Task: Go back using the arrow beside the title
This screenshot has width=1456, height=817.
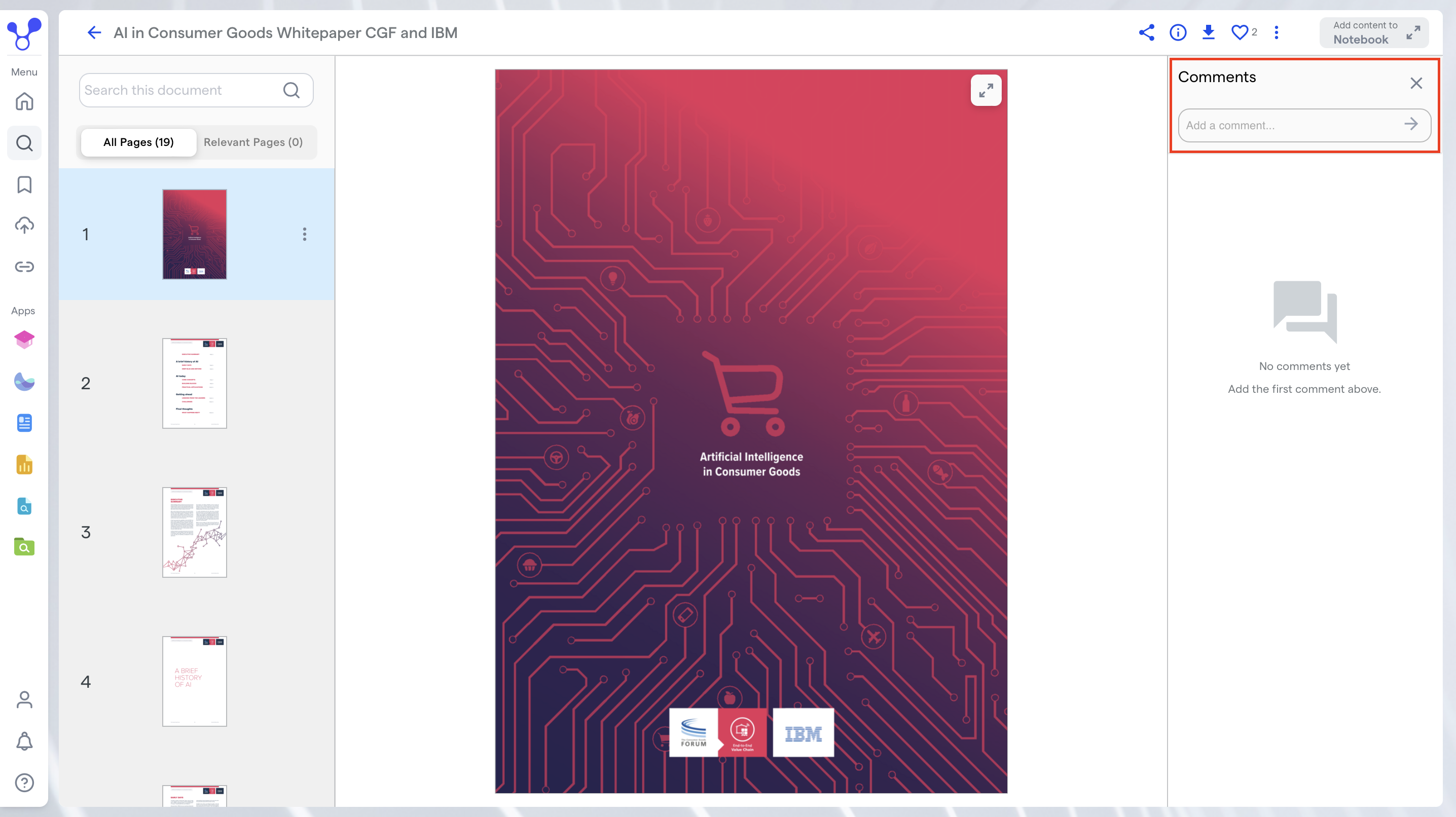Action: [x=94, y=33]
